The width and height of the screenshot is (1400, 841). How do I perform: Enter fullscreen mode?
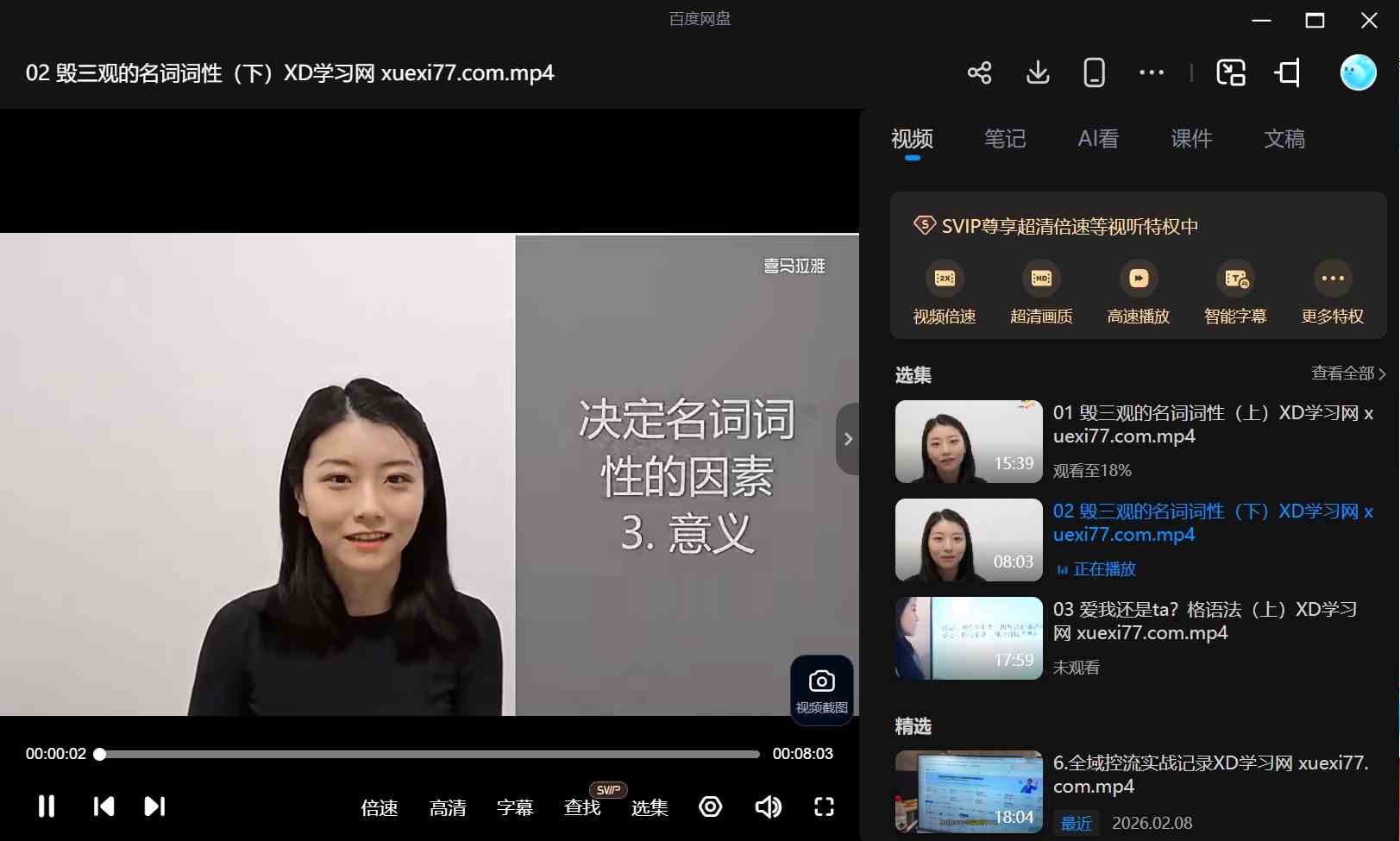pyautogui.click(x=824, y=806)
